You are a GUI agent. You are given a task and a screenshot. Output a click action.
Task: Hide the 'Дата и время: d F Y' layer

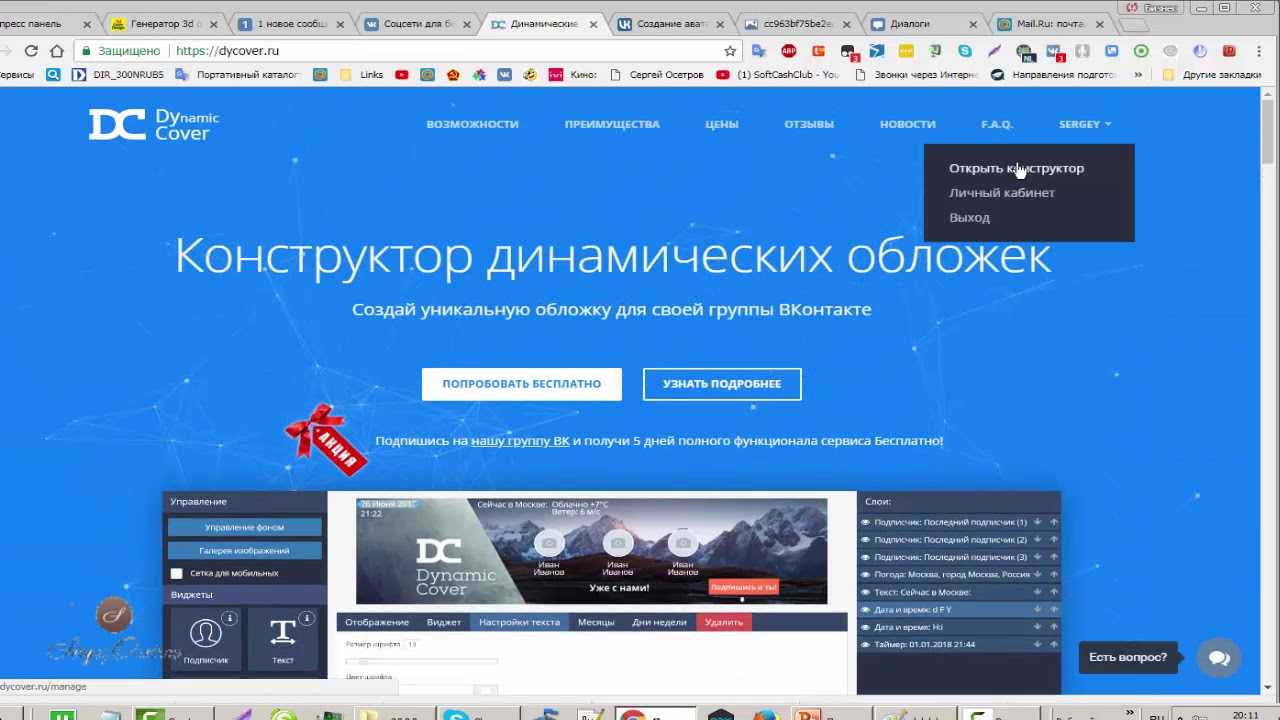coord(866,610)
